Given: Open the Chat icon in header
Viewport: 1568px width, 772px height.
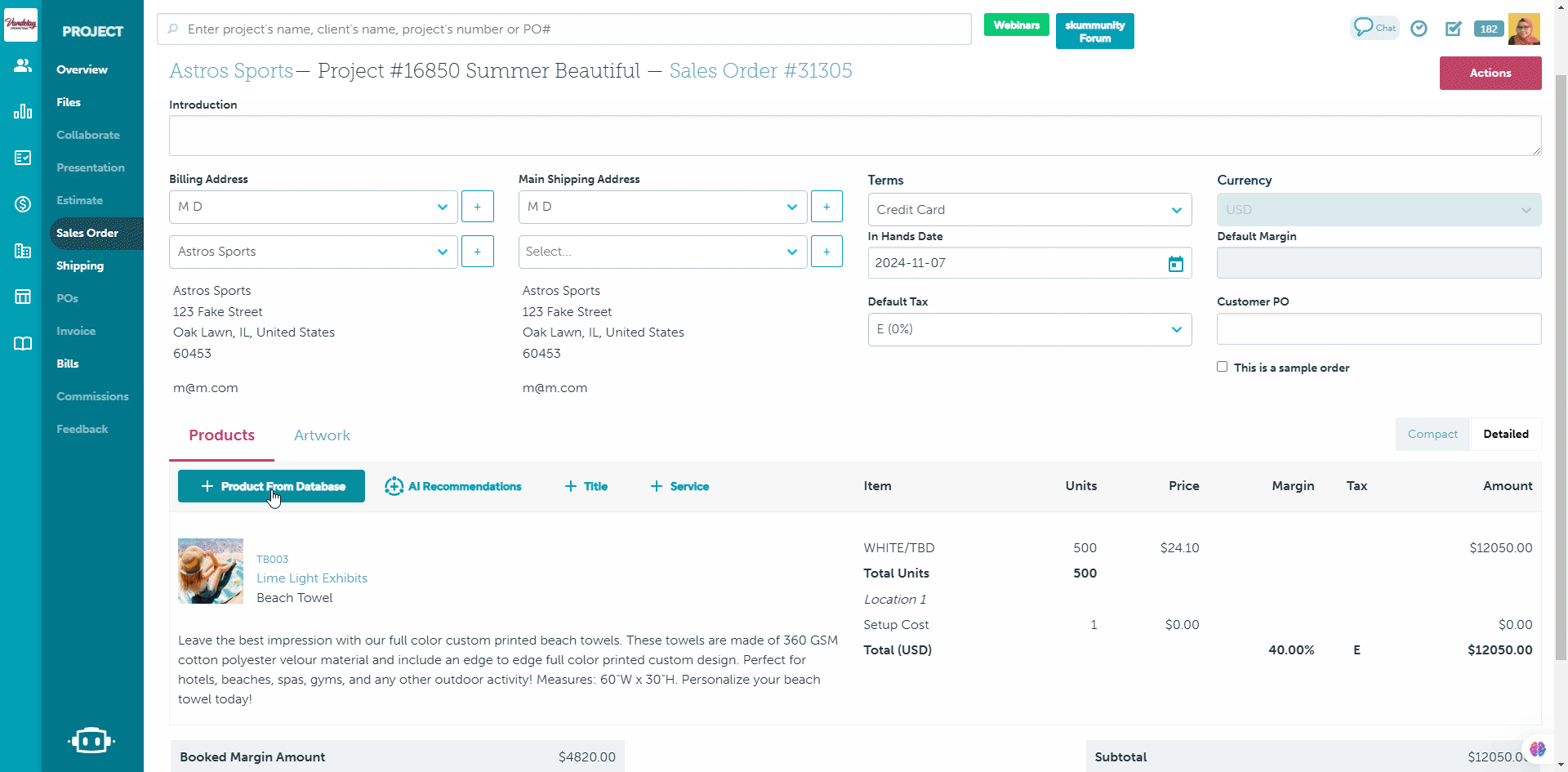Looking at the screenshot, I should 1374,28.
